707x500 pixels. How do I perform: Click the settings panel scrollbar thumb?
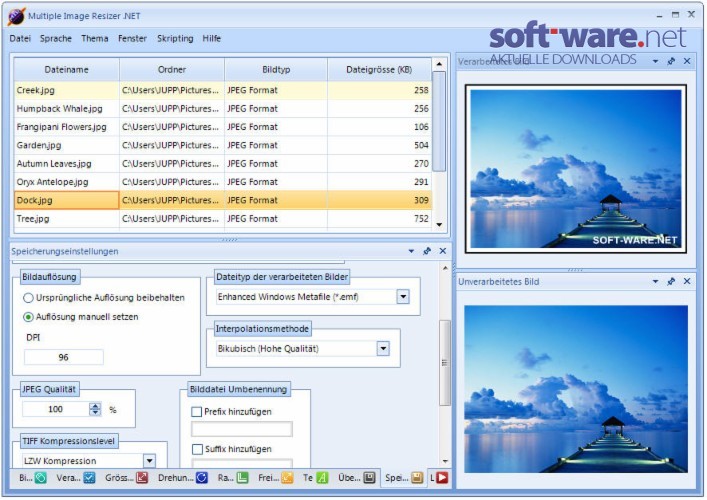pos(445,363)
